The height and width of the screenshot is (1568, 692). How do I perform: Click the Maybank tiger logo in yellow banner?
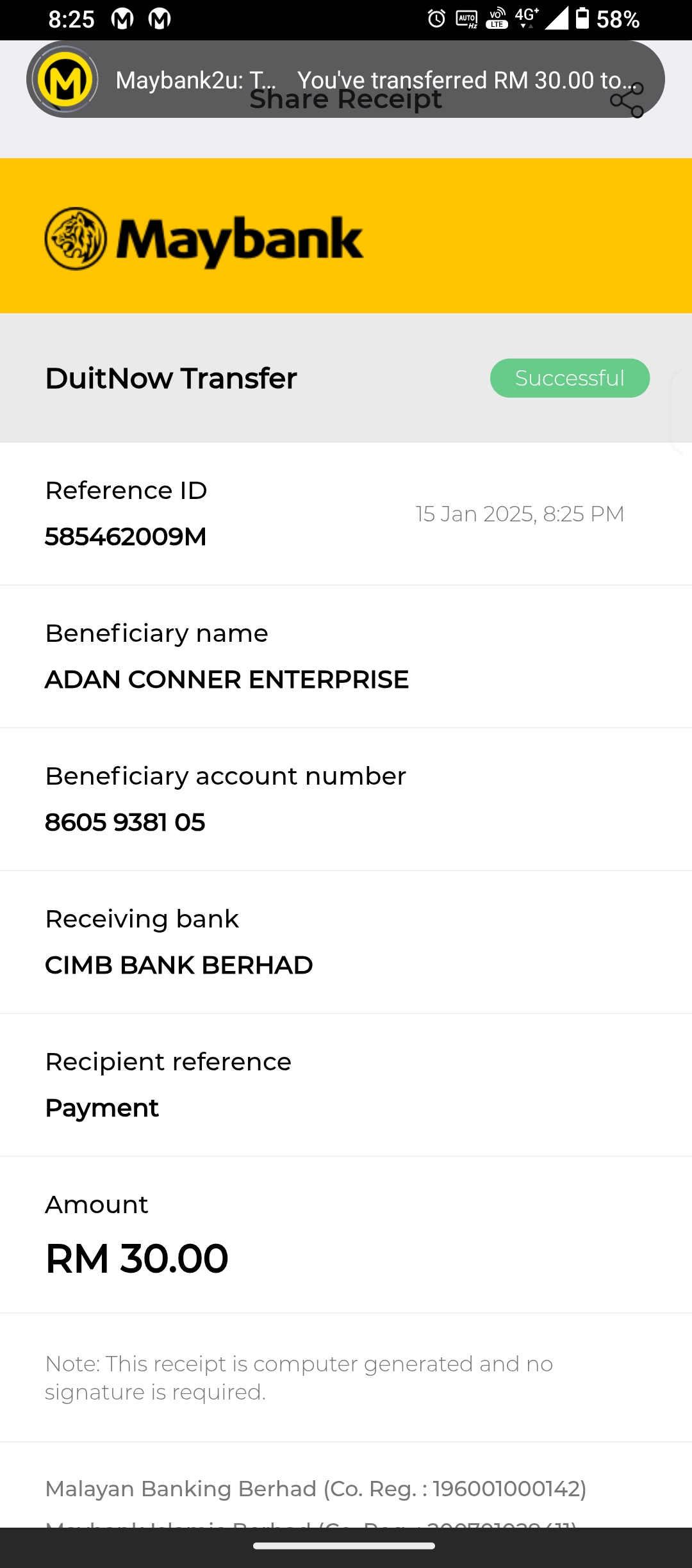coord(76,239)
